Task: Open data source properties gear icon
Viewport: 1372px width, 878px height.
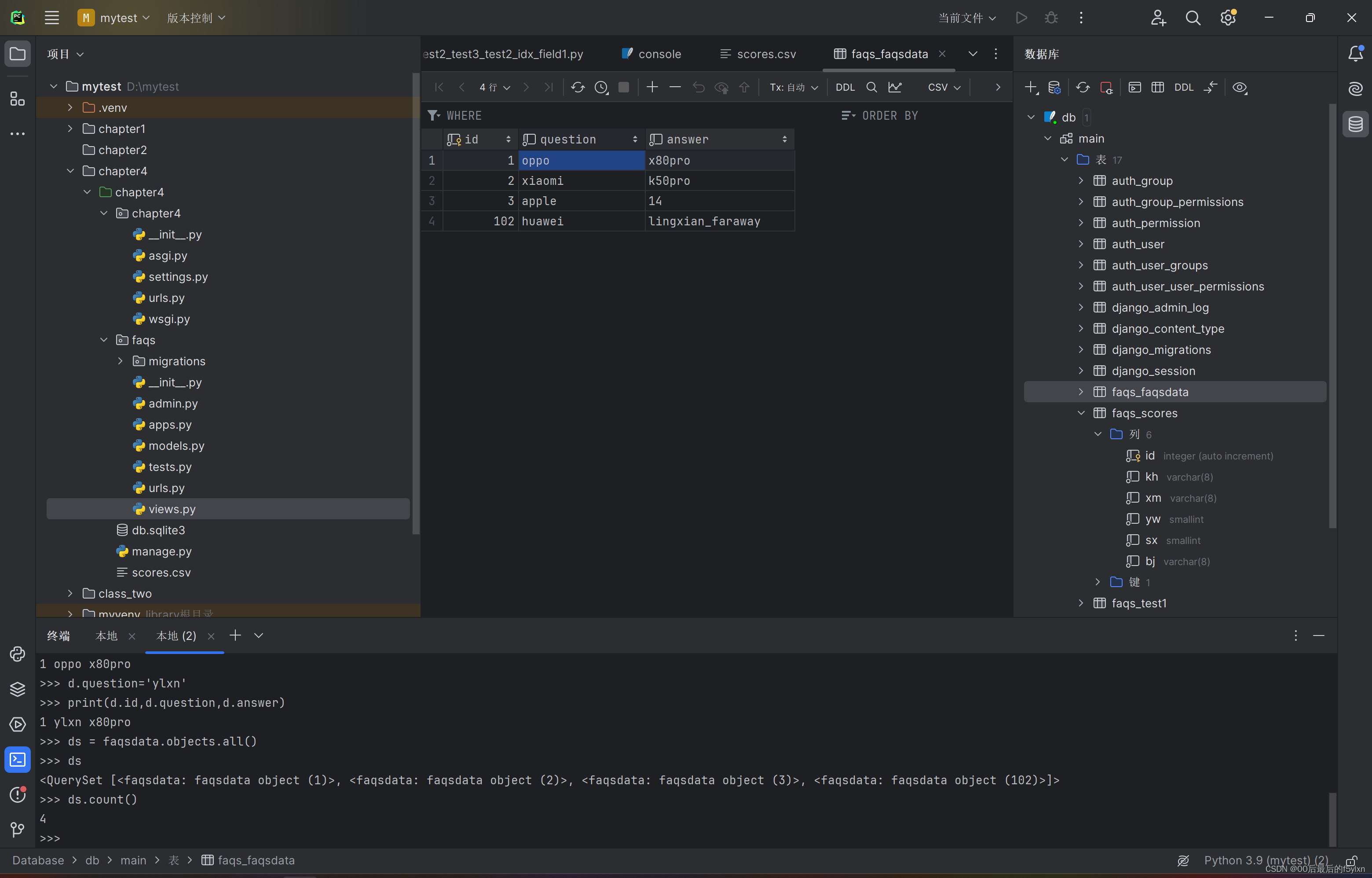Action: click(x=1055, y=87)
